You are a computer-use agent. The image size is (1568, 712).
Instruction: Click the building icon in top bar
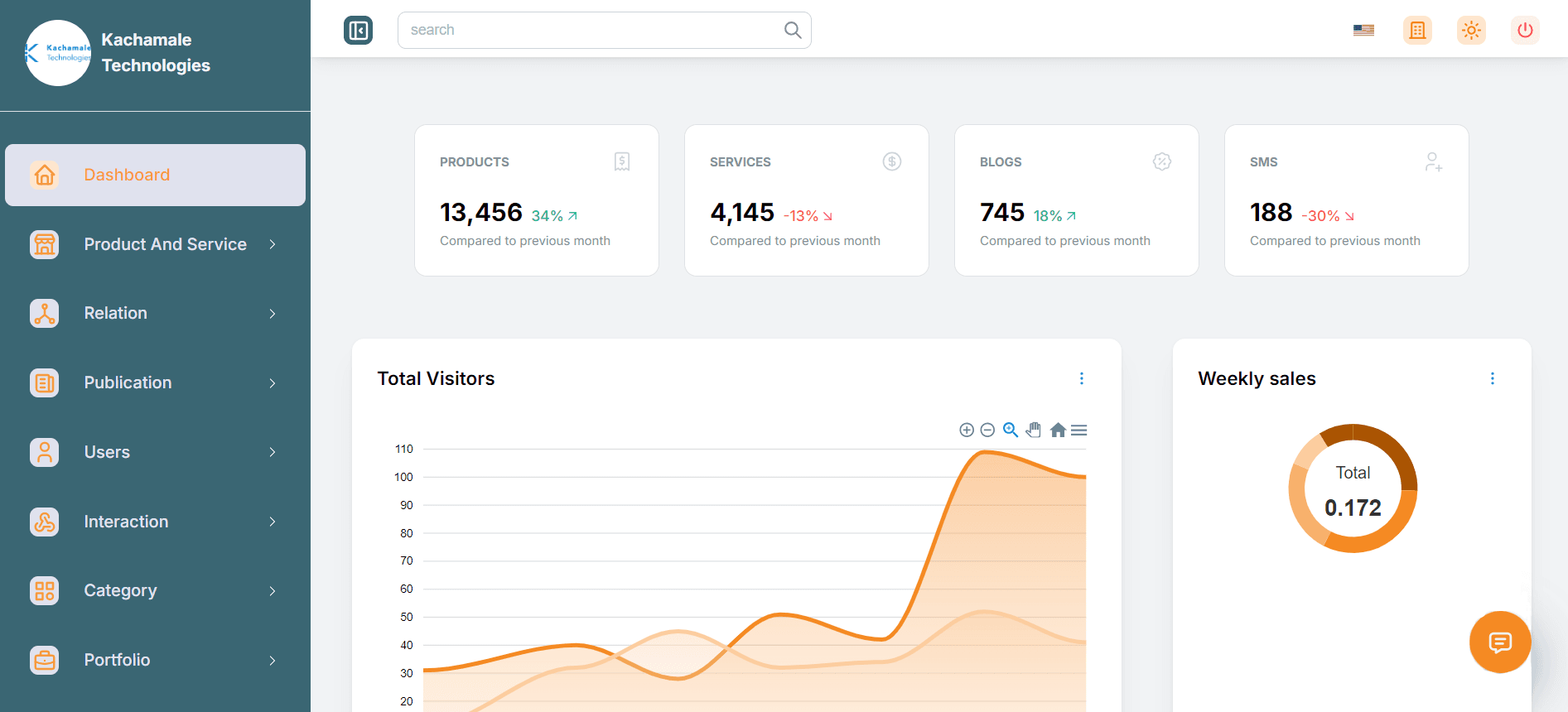[x=1417, y=31]
